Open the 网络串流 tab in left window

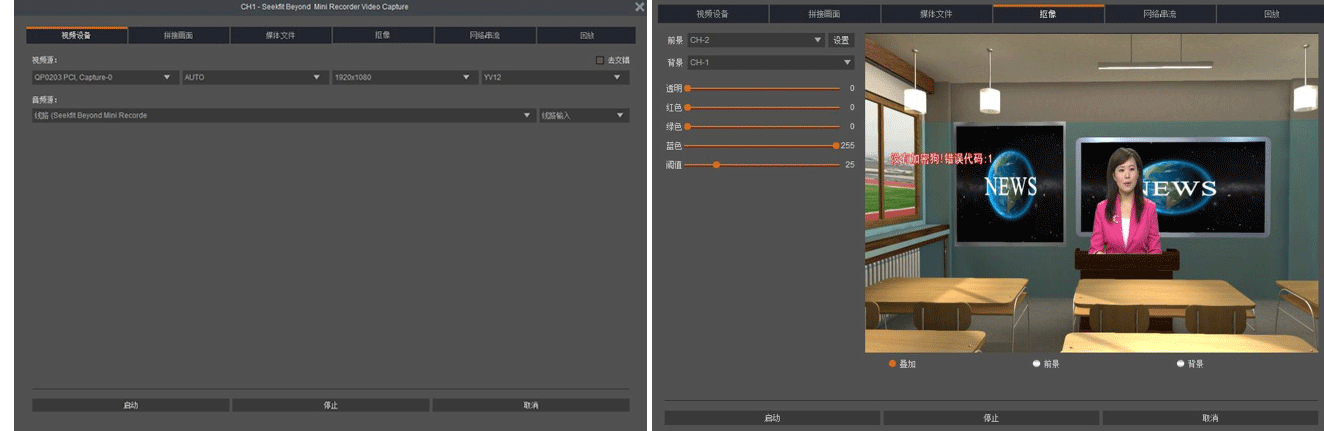[x=485, y=36]
